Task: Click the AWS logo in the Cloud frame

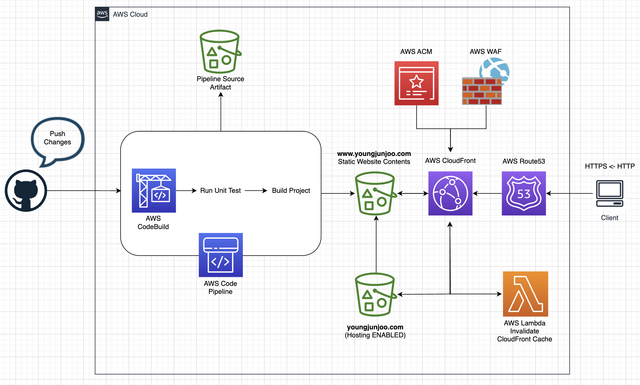Action: pyautogui.click(x=102, y=14)
